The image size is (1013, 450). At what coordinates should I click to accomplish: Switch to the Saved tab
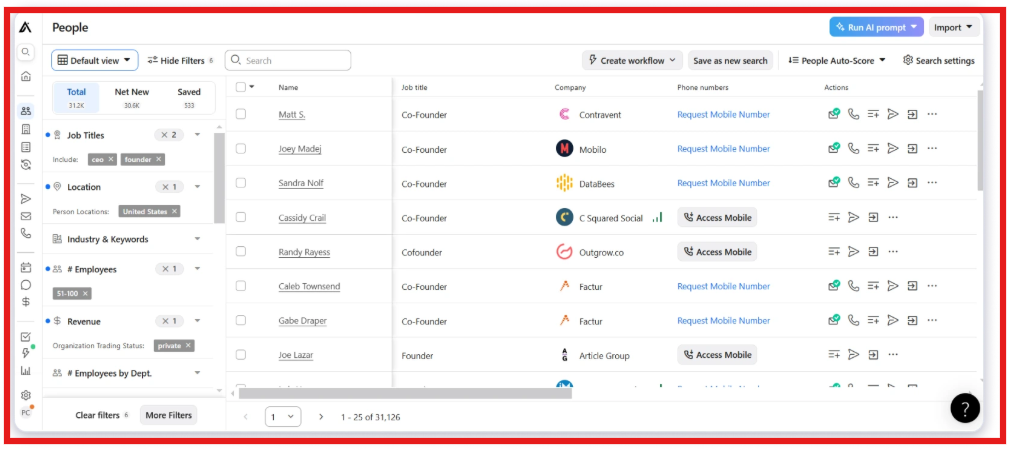tap(189, 97)
